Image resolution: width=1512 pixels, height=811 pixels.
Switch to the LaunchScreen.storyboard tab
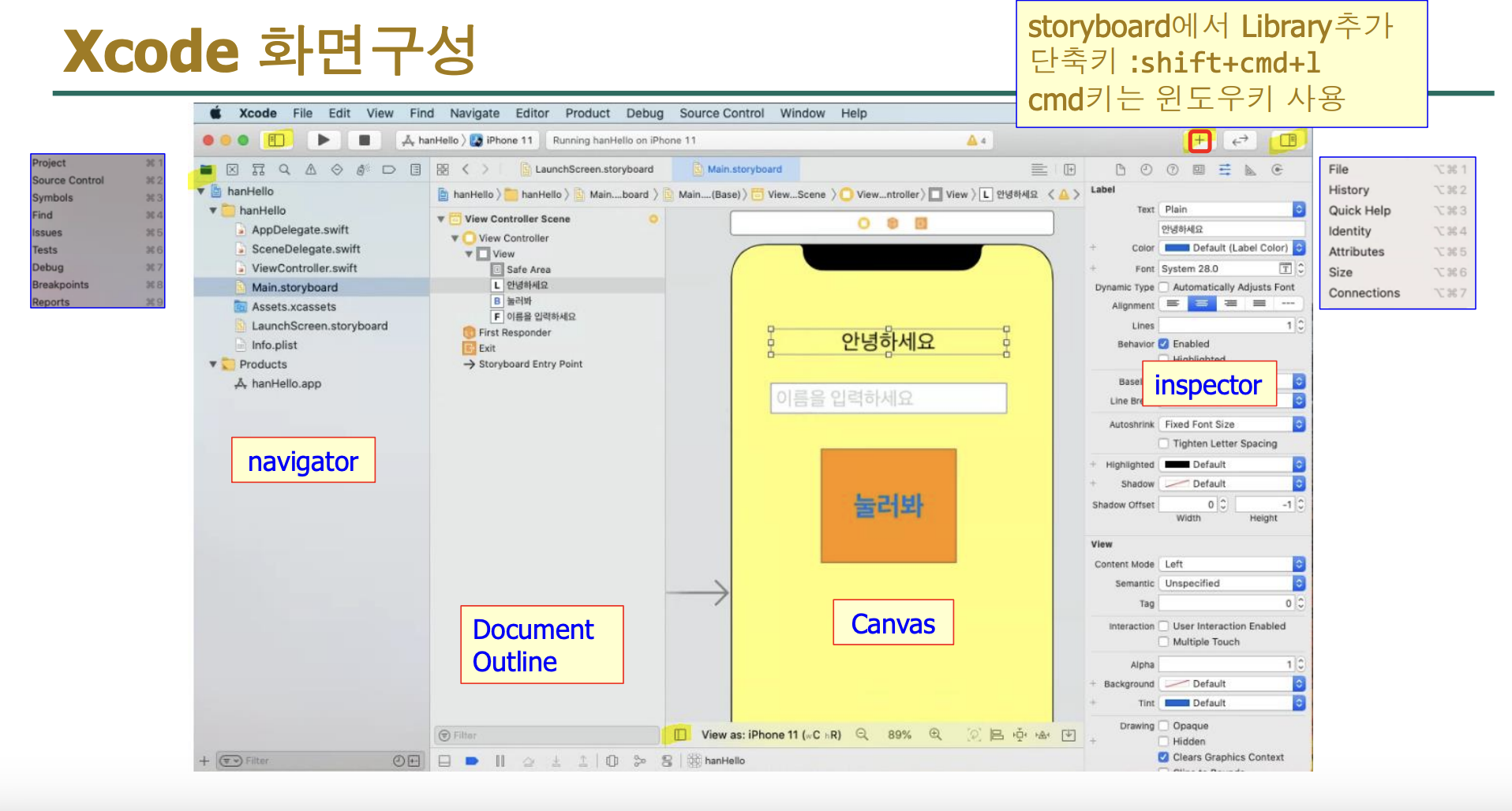click(x=586, y=170)
